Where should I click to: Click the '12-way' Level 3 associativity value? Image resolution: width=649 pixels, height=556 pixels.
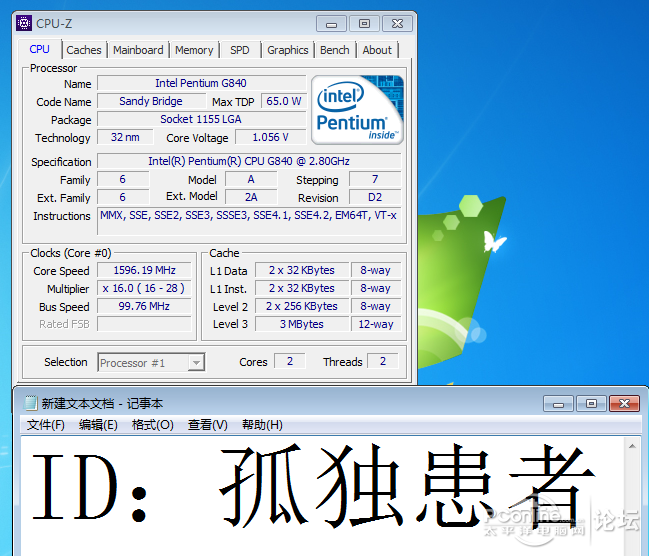pyautogui.click(x=376, y=324)
